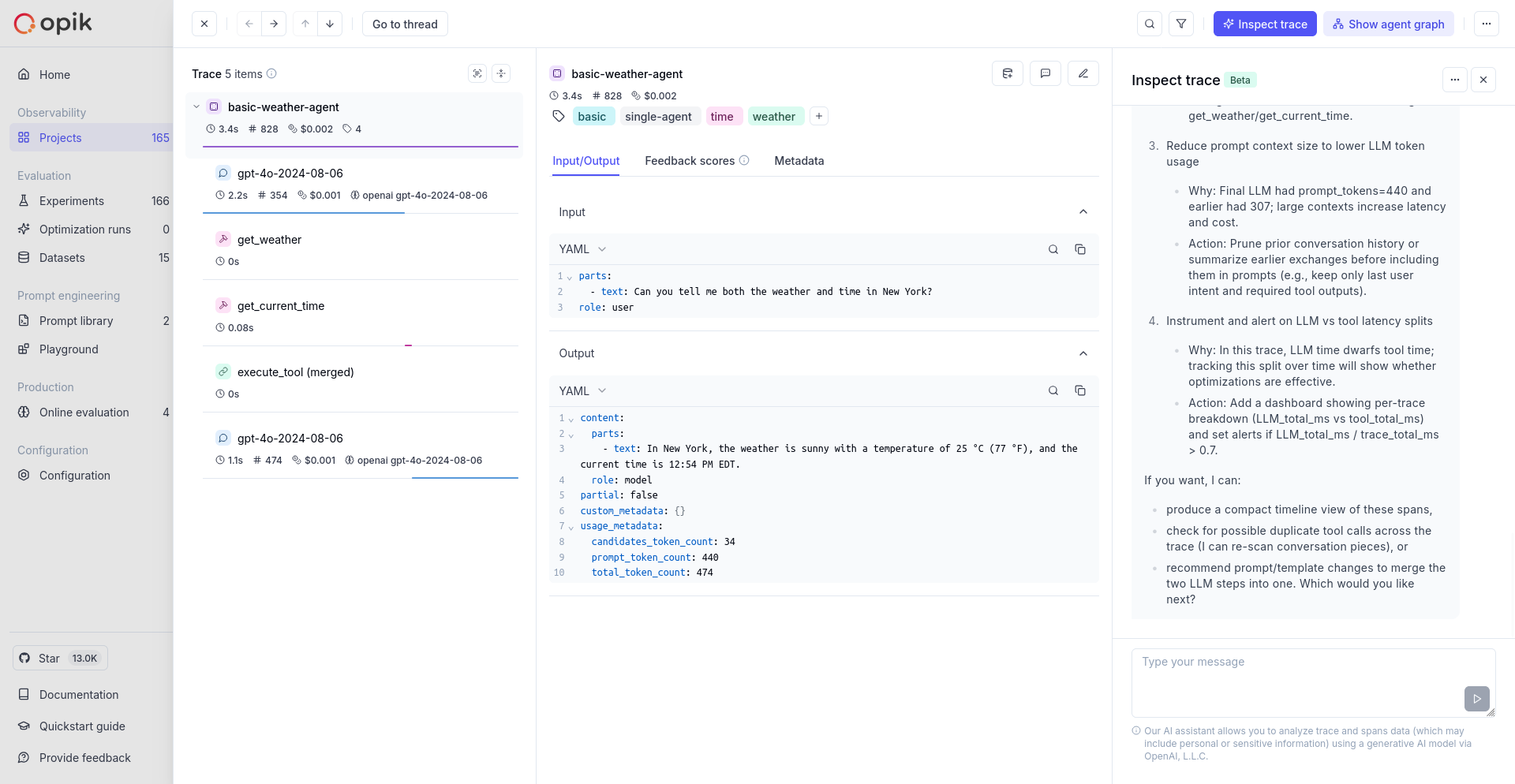
Task: Collapse the Input section
Action: coord(1083,211)
